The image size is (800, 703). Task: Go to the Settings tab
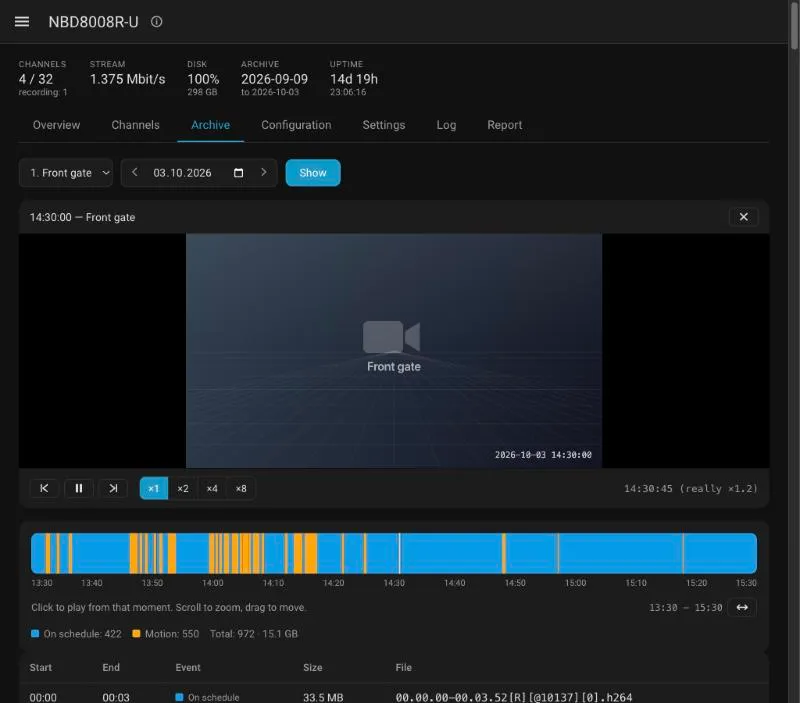pyautogui.click(x=384, y=125)
